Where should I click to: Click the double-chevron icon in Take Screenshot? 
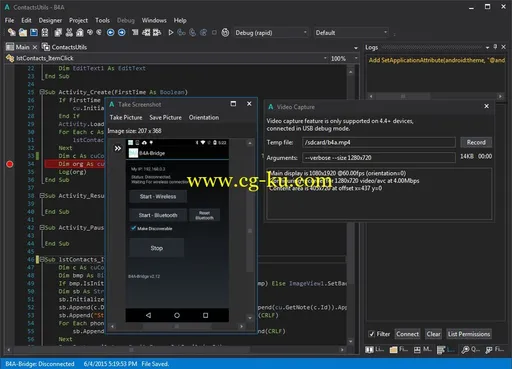[x=118, y=148]
